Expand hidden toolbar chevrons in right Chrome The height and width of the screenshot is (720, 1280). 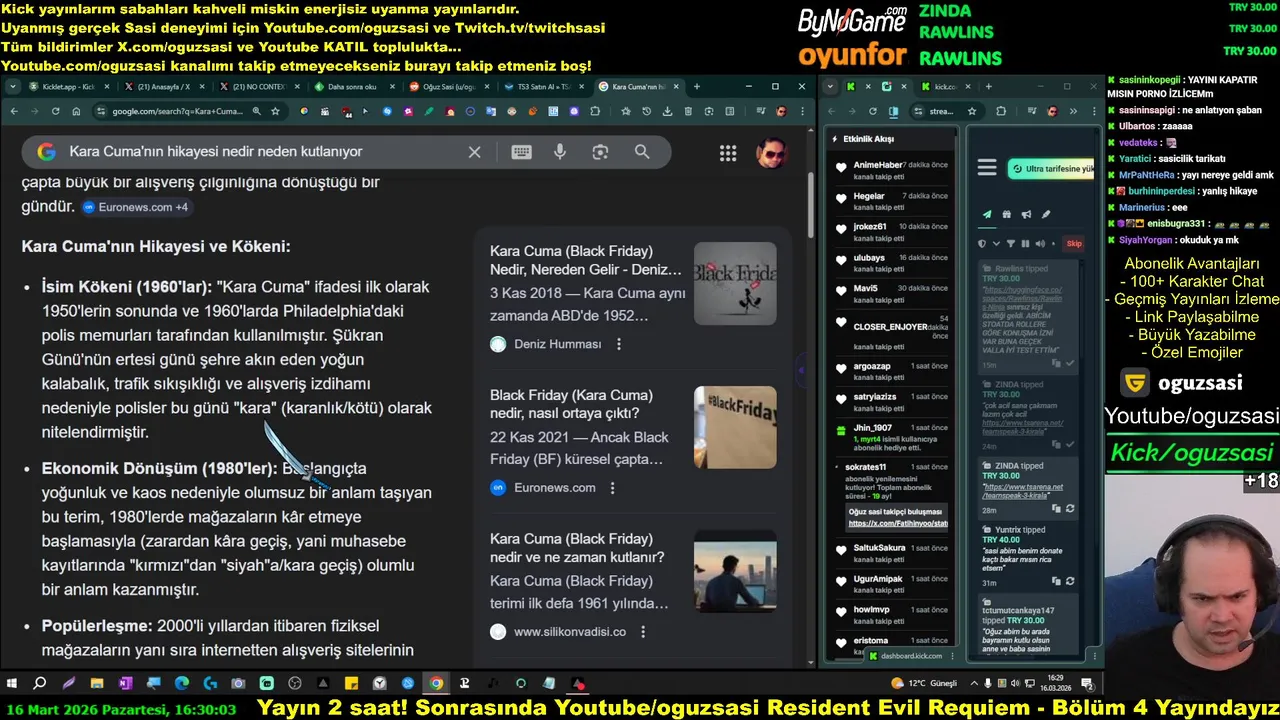(x=1073, y=111)
